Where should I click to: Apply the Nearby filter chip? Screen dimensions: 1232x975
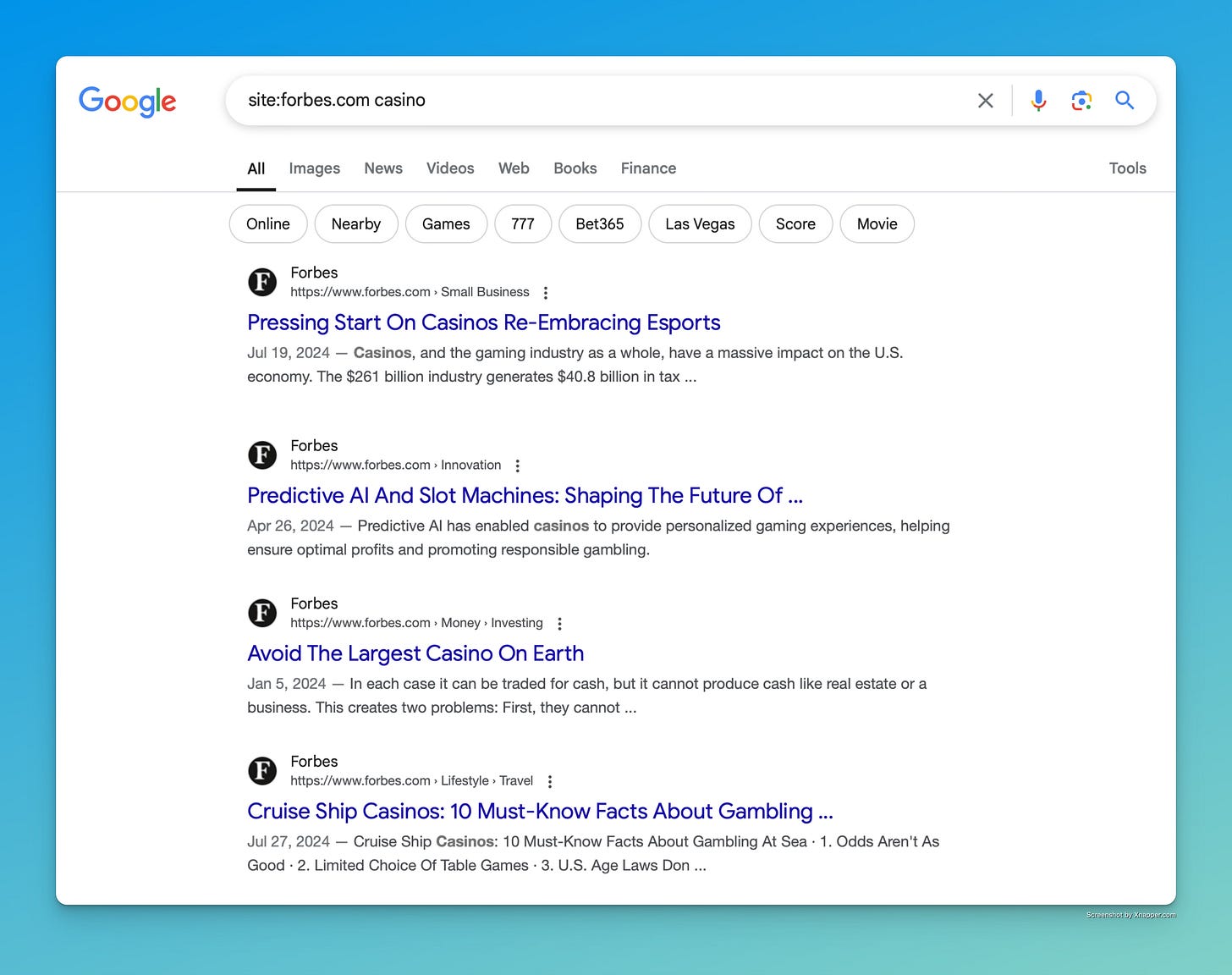[356, 224]
